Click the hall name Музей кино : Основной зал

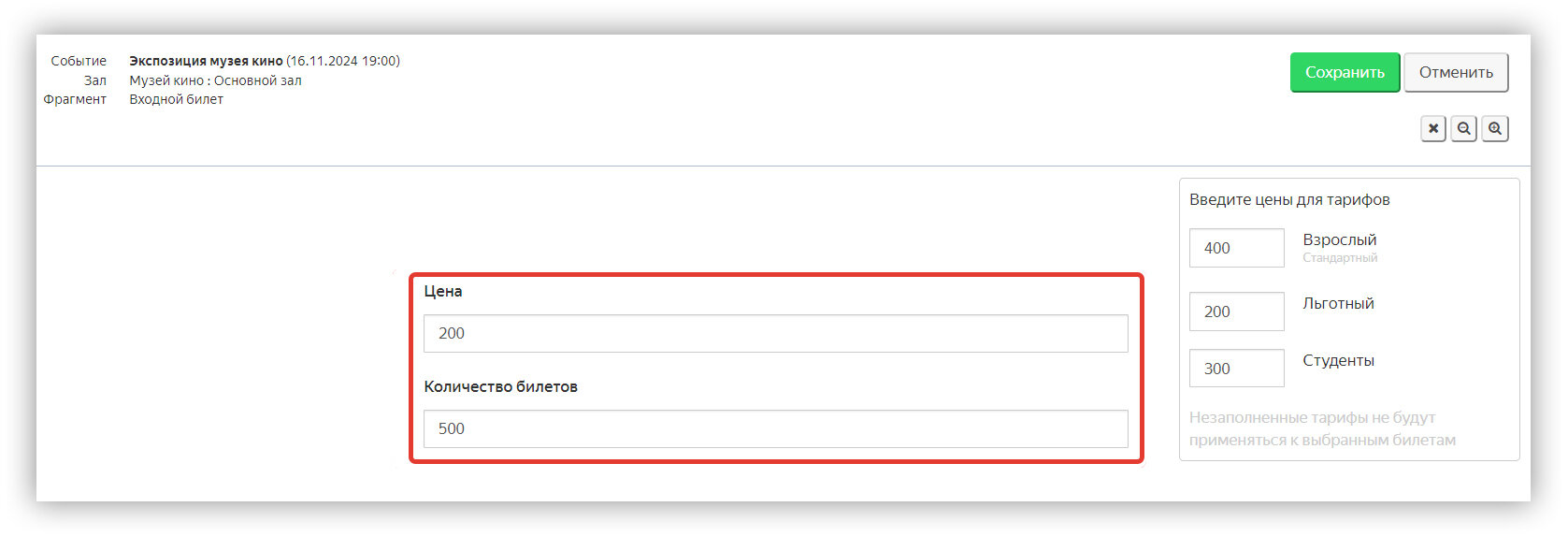click(215, 80)
